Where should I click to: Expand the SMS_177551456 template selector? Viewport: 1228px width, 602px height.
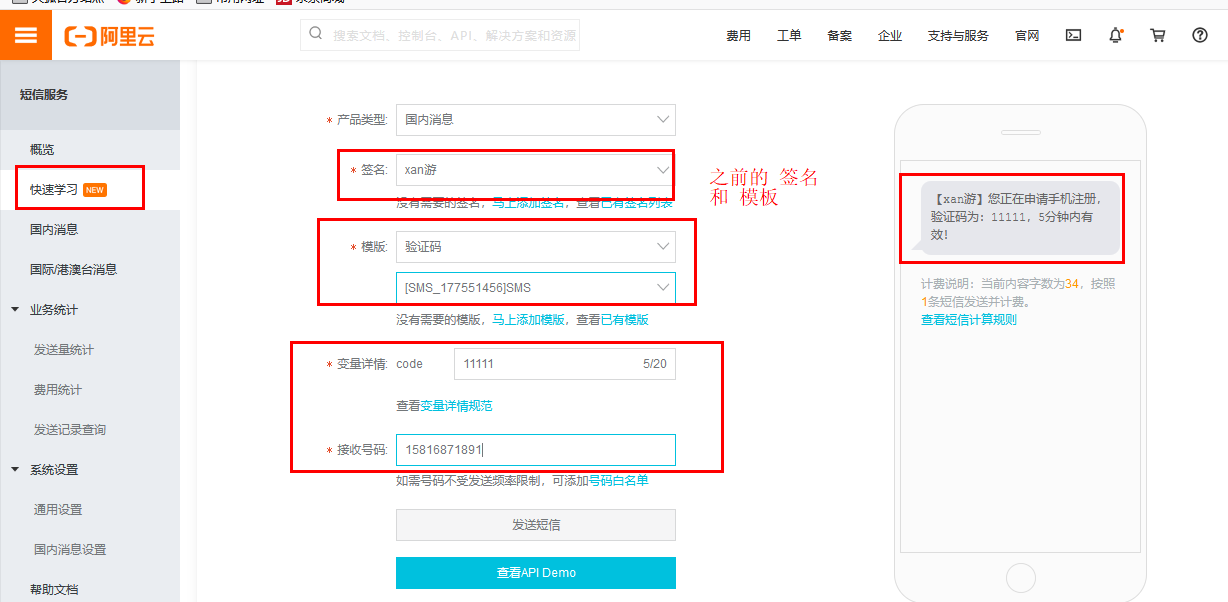click(536, 289)
